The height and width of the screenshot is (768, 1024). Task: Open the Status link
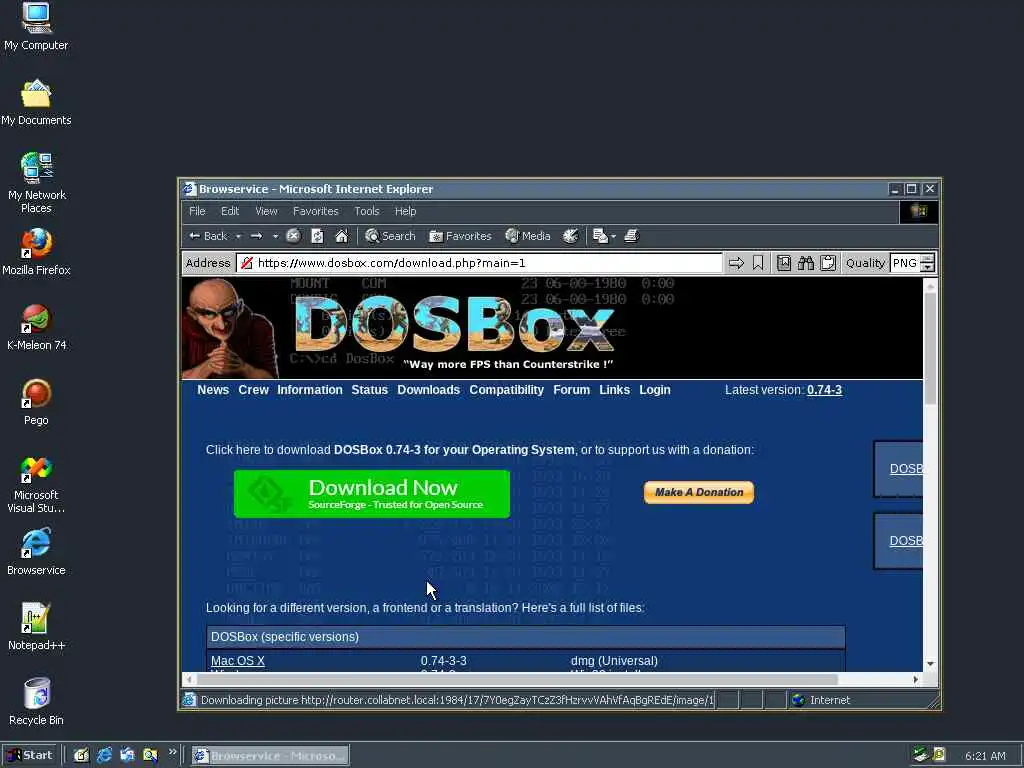pos(370,390)
